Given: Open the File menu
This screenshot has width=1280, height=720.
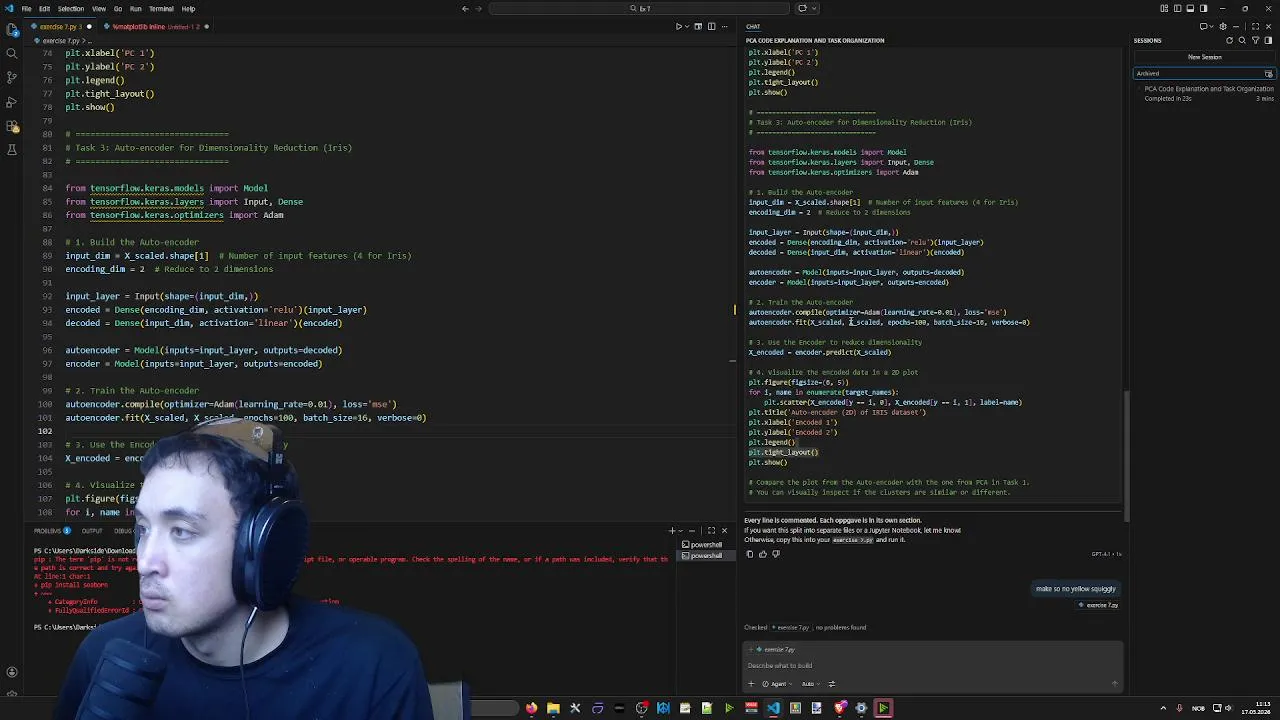Looking at the screenshot, I should (x=26, y=8).
